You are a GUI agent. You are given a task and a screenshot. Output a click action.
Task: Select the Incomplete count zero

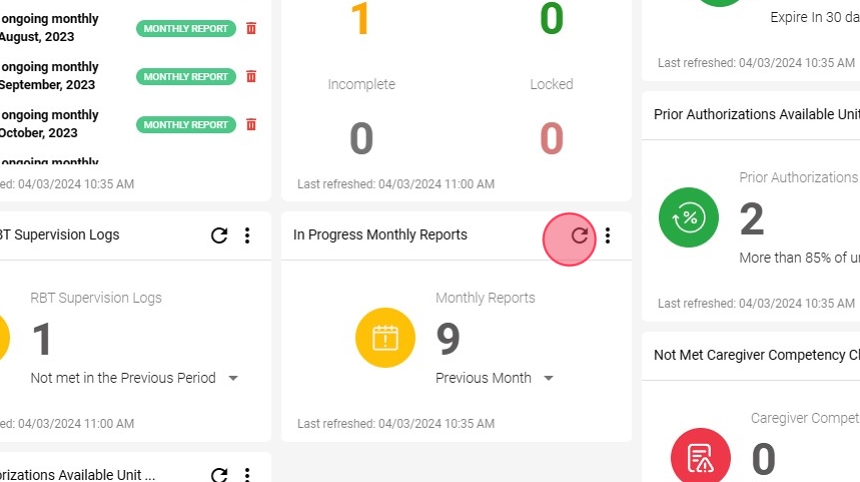click(361, 138)
